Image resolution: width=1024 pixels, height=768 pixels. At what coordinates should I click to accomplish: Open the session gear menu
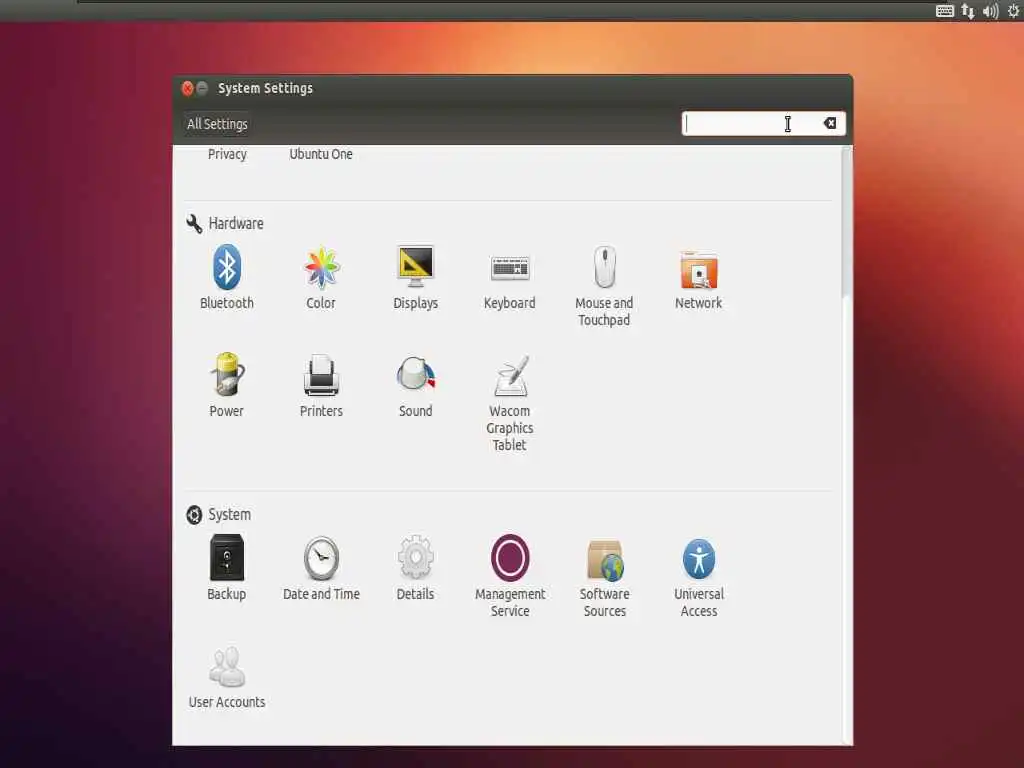tap(1014, 11)
